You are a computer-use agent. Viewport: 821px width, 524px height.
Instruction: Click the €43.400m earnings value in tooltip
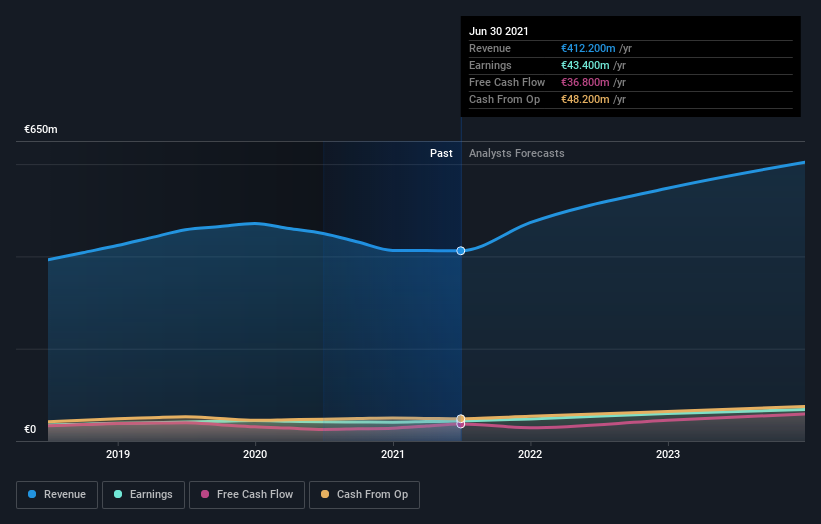[585, 65]
